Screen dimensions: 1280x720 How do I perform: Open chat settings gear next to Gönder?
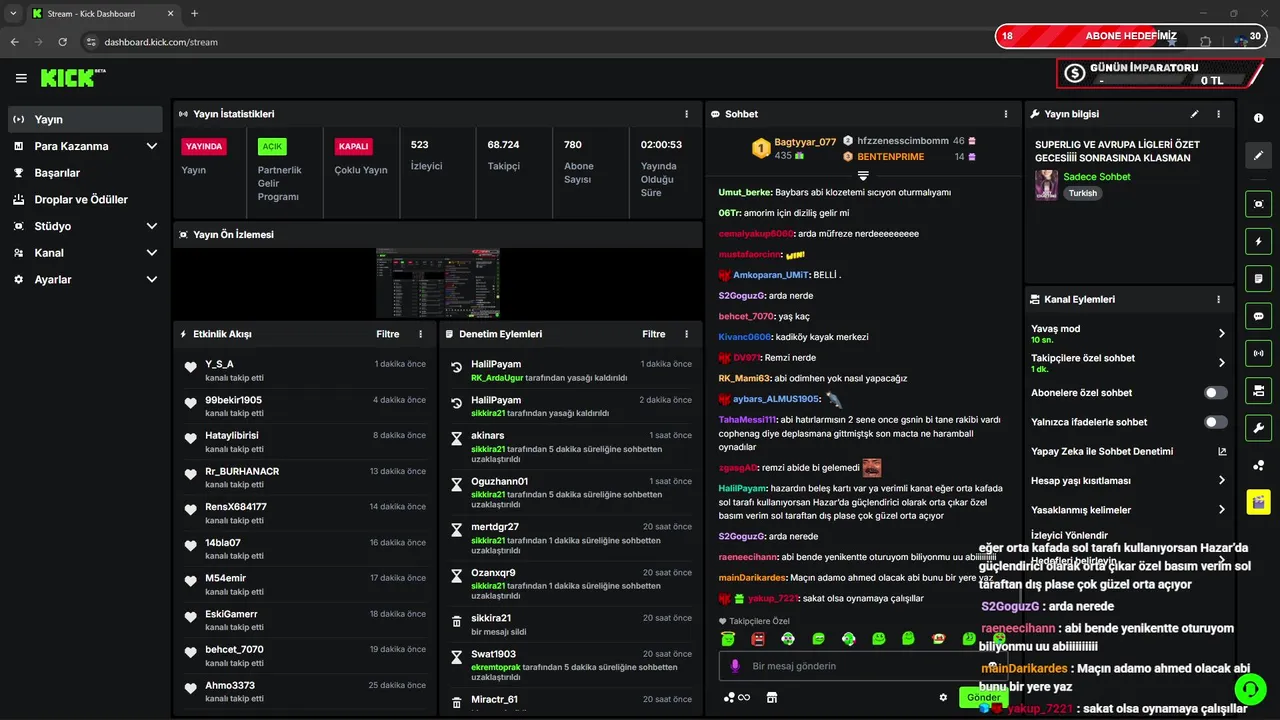(942, 697)
